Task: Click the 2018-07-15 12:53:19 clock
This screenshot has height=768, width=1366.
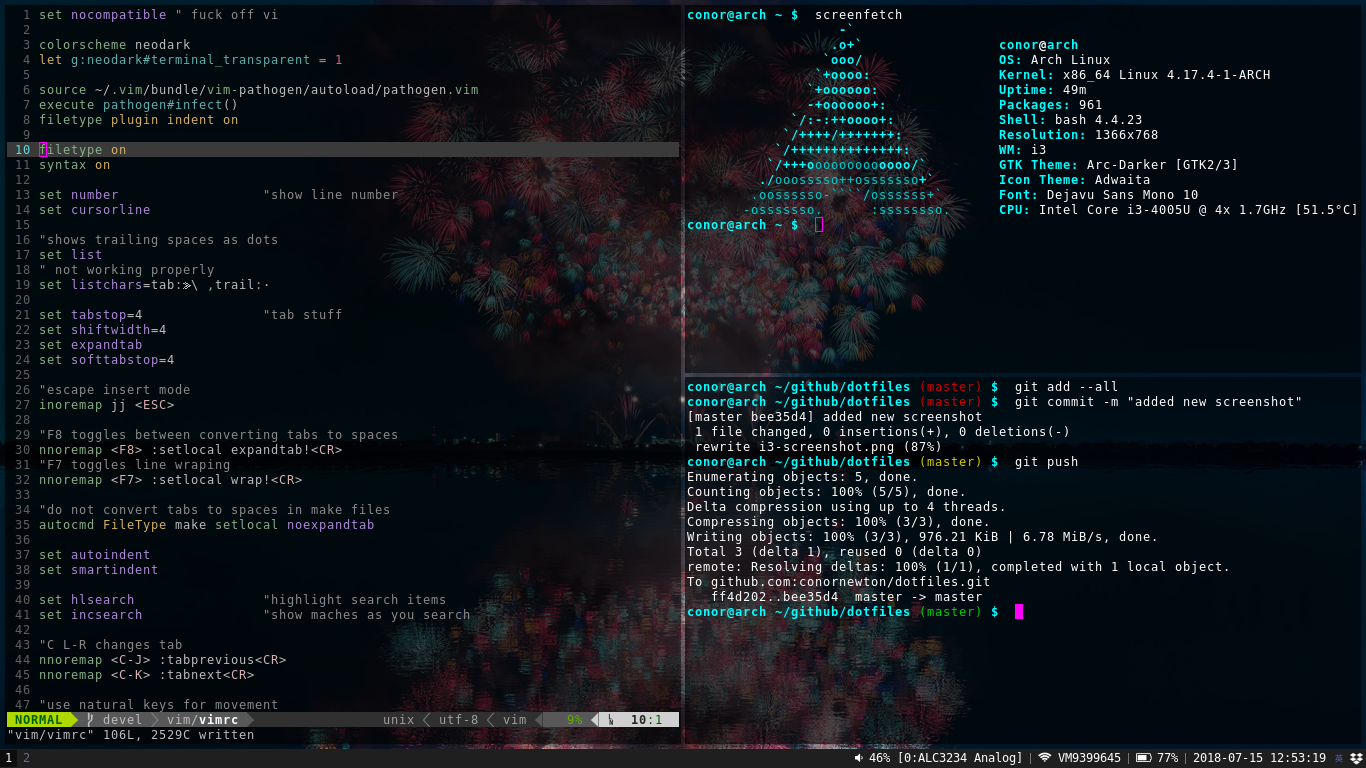Action: (x=1259, y=758)
